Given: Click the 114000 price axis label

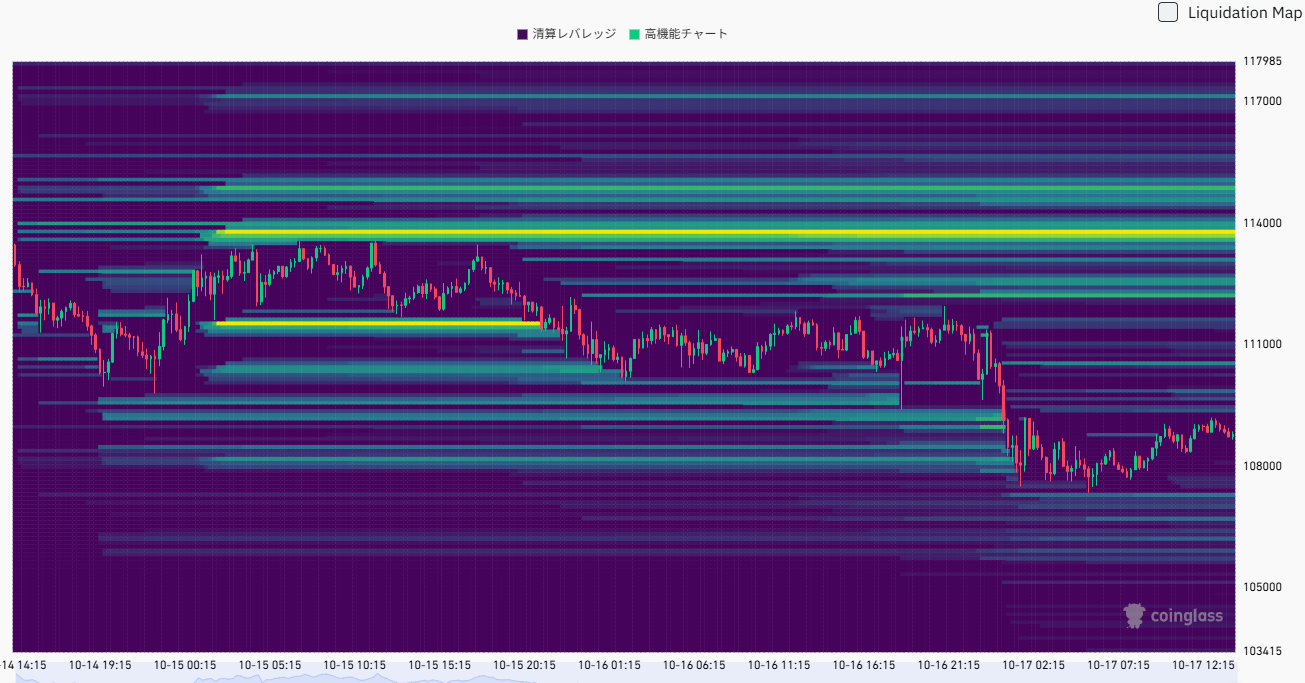Looking at the screenshot, I should (1262, 223).
